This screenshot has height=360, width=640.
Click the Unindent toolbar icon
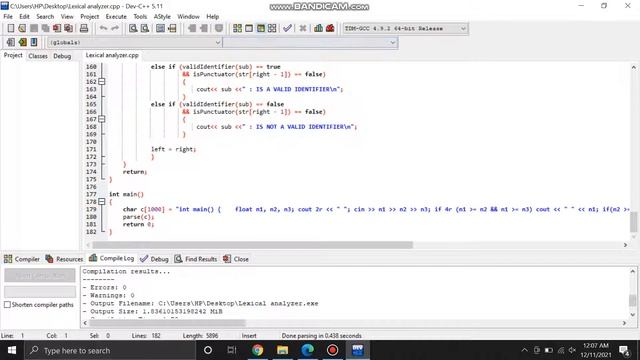click(x=203, y=28)
